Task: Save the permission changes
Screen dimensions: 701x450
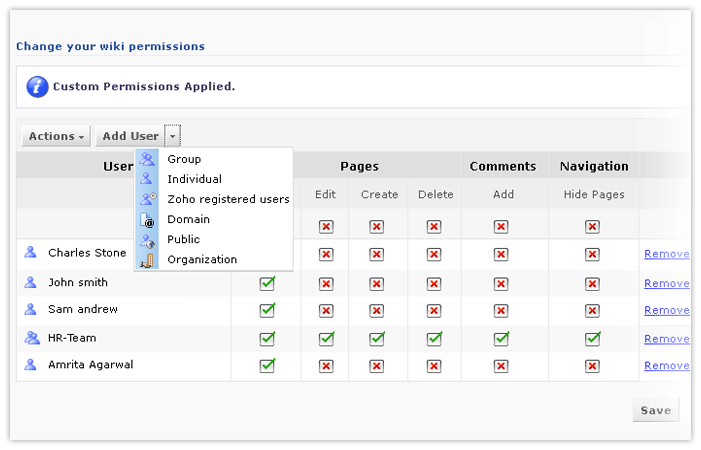Action: click(x=655, y=410)
